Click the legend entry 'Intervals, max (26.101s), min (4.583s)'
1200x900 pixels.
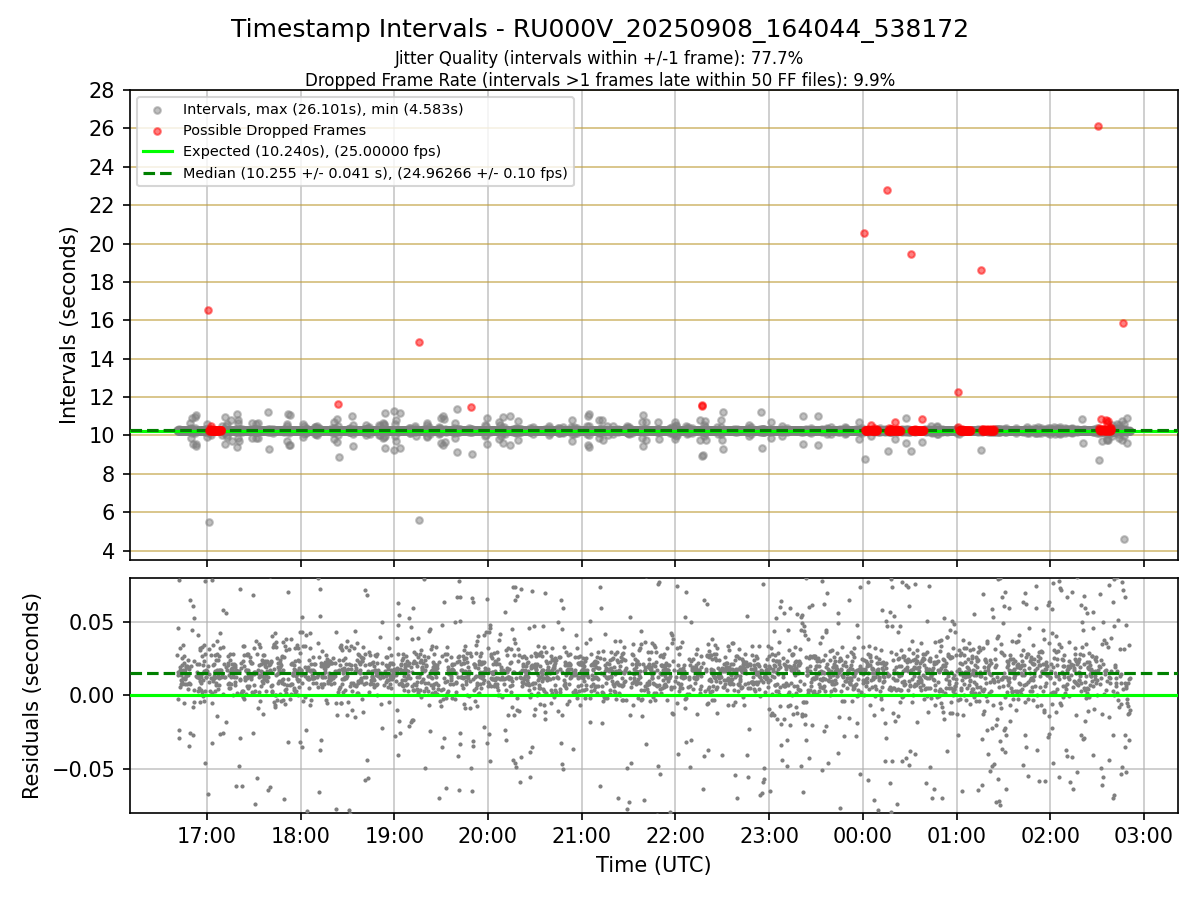pyautogui.click(x=323, y=109)
